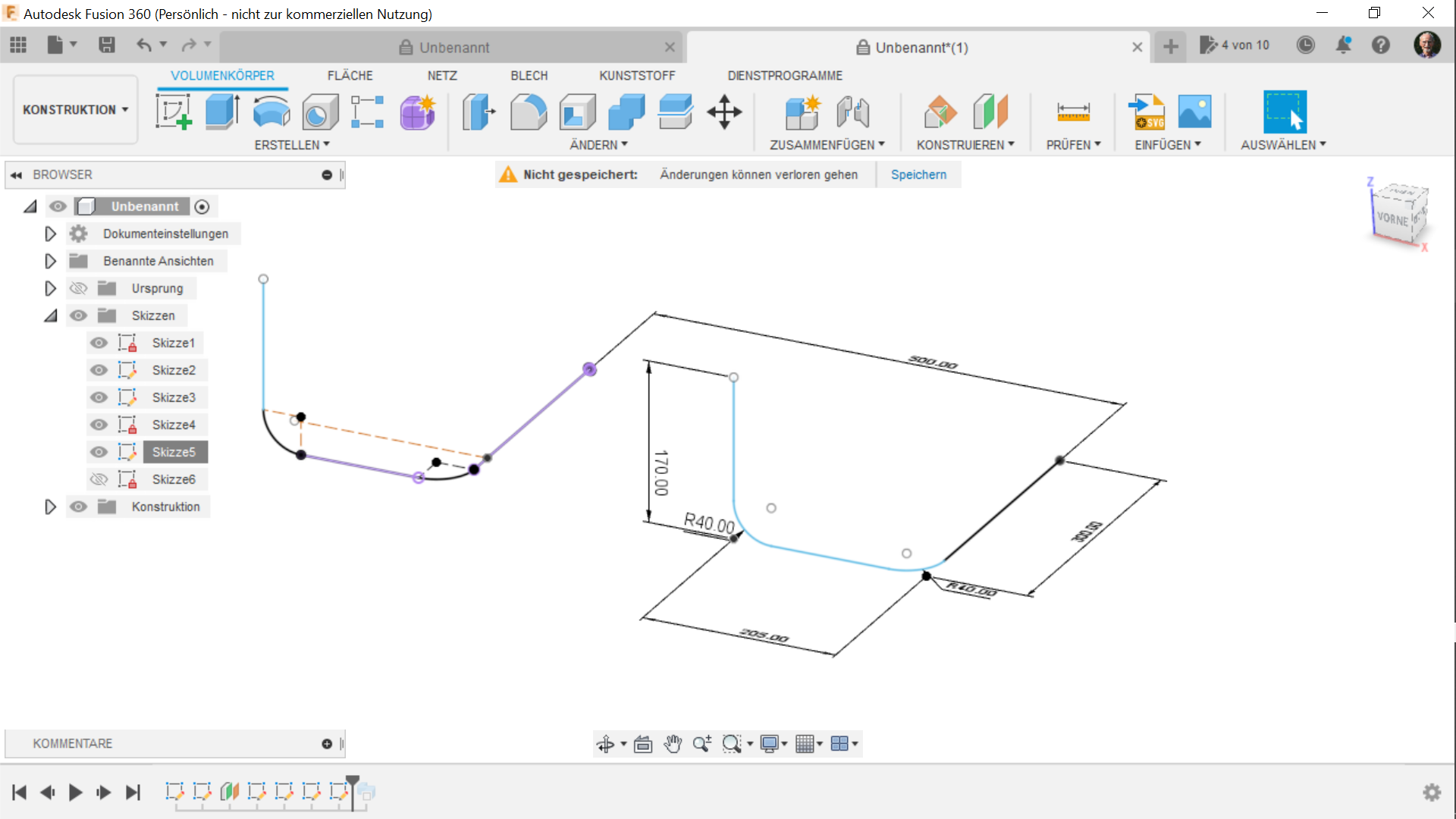This screenshot has width=1456, height=819.
Task: Open the help question mark icon
Action: 1381,45
